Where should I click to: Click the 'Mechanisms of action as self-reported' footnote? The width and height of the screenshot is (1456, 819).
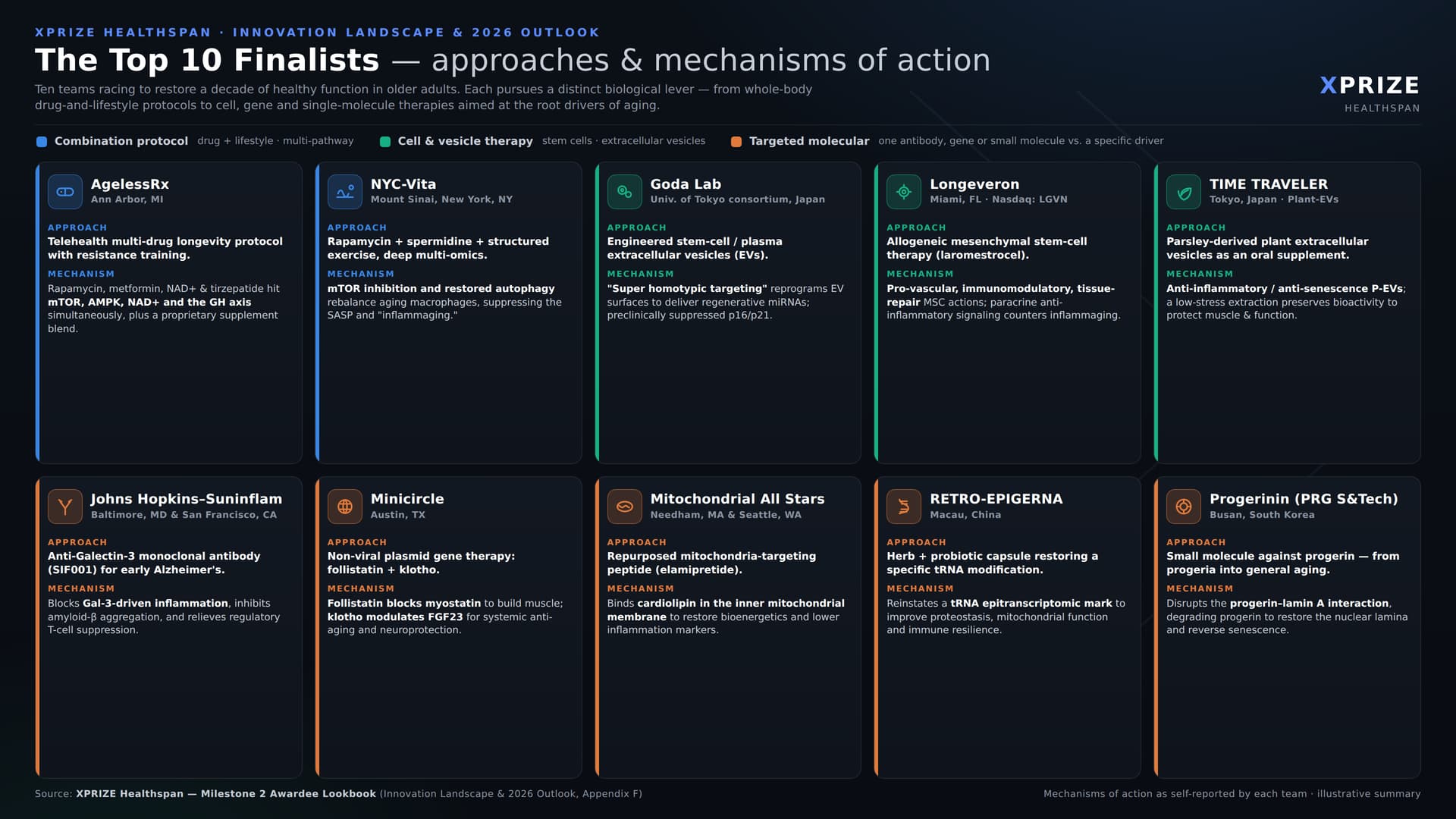pyautogui.click(x=1232, y=794)
